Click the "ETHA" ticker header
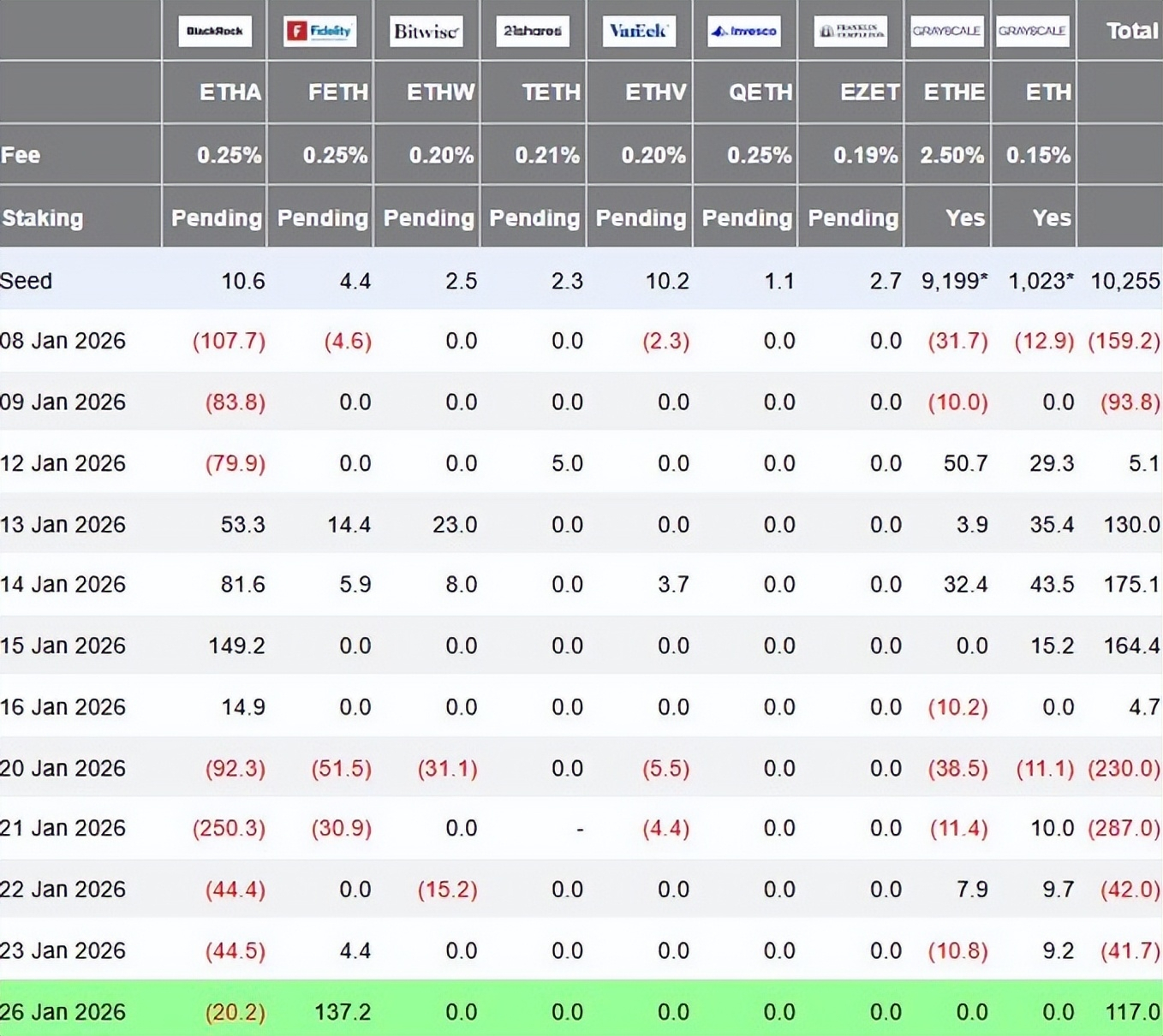The width and height of the screenshot is (1163, 1036). click(230, 92)
